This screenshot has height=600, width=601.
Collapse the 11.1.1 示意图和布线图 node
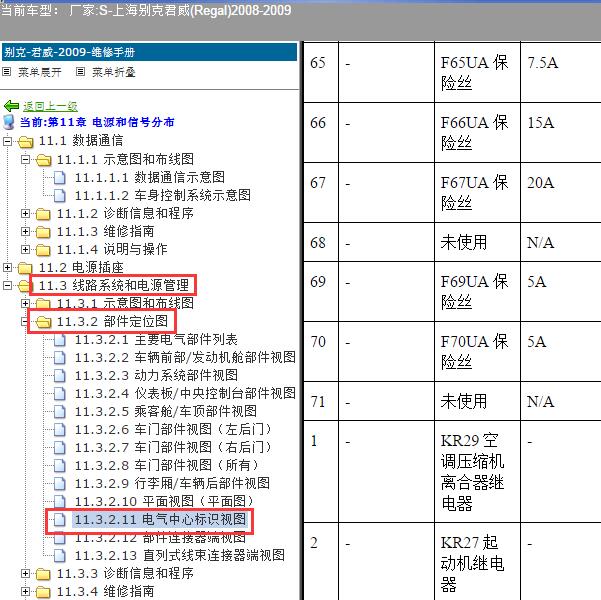pyautogui.click(x=25, y=159)
